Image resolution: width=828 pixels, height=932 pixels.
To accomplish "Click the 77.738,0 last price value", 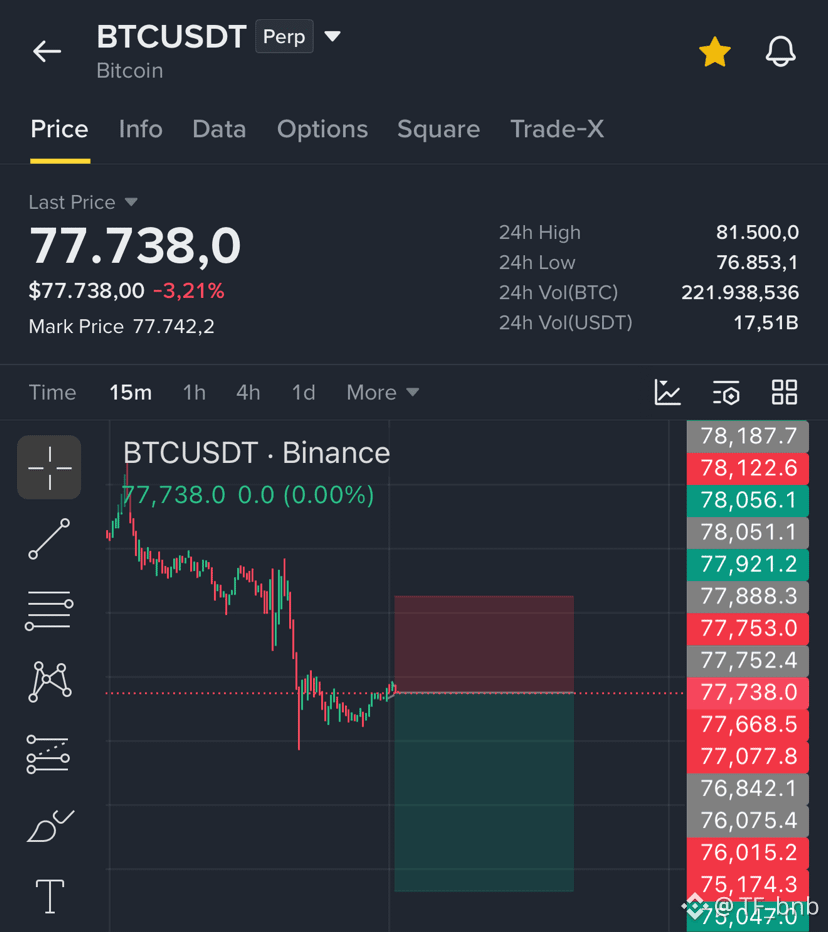I will (x=135, y=245).
